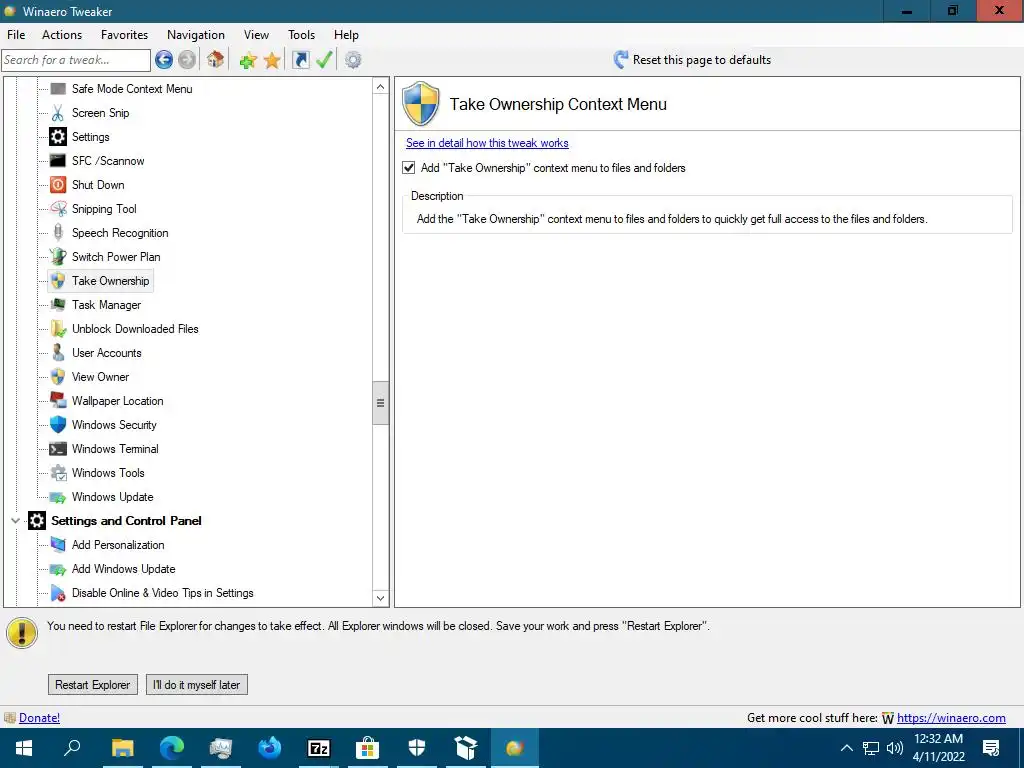Click the Reset page refresh arrow icon
Viewport: 1024px width, 768px height.
click(x=620, y=60)
